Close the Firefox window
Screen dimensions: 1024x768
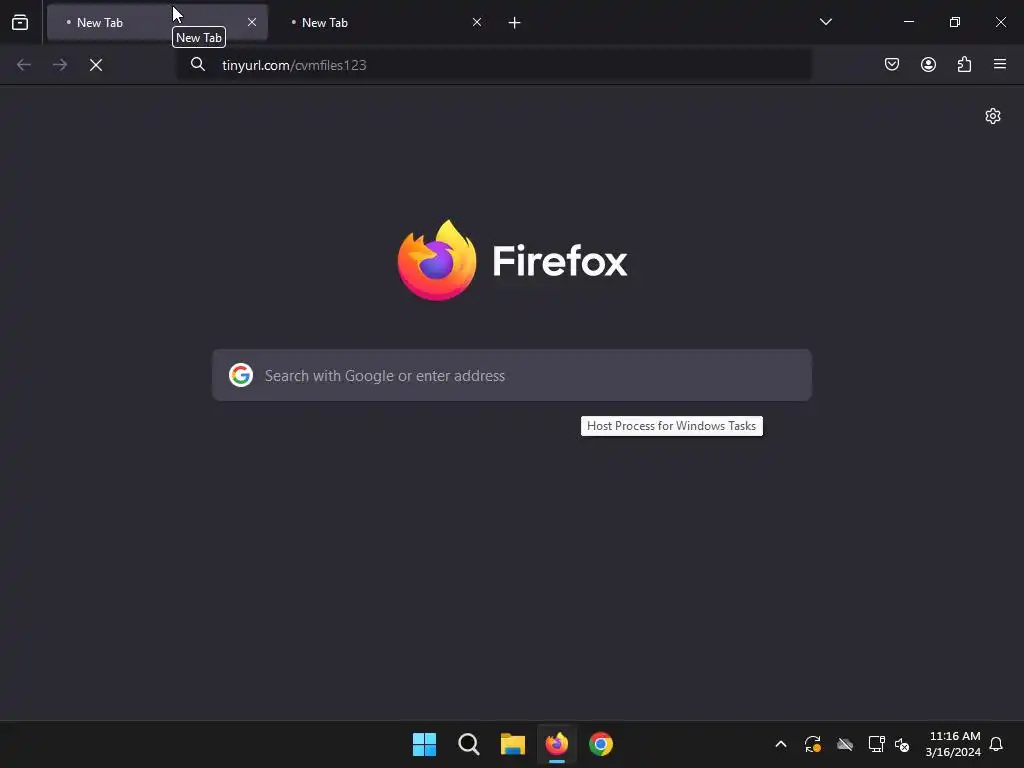tap(1000, 22)
